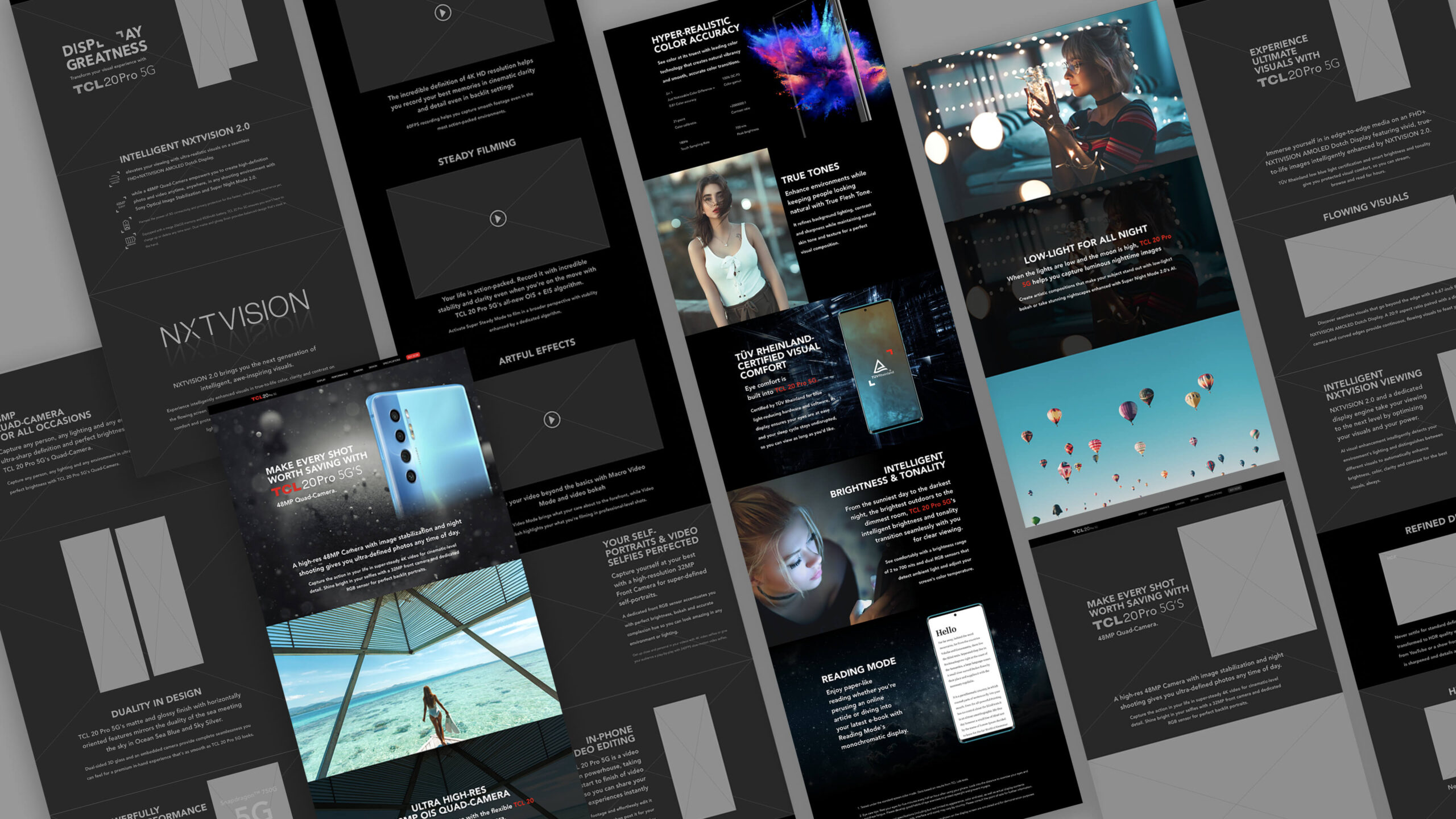
Task: Open DESIGN in the wireframe nav below the balloons
Action: coord(1194,499)
